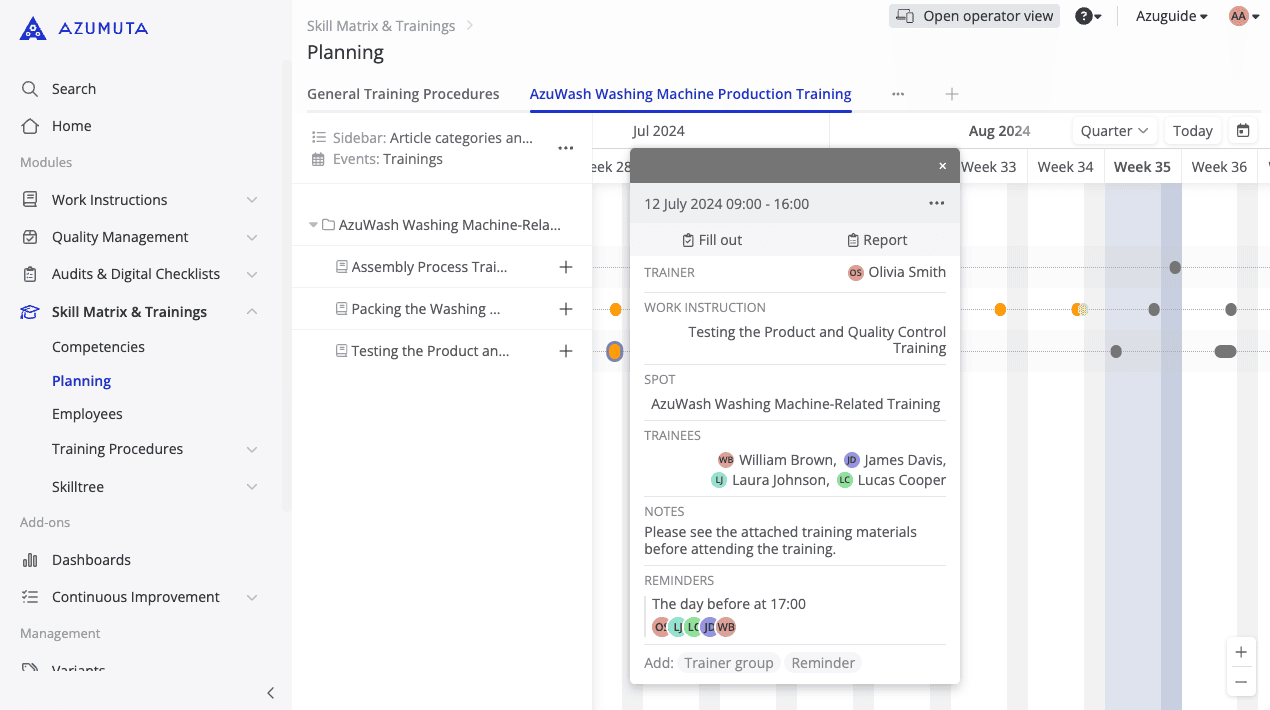Close the training event popup
The width and height of the screenshot is (1270, 710).
click(x=942, y=166)
